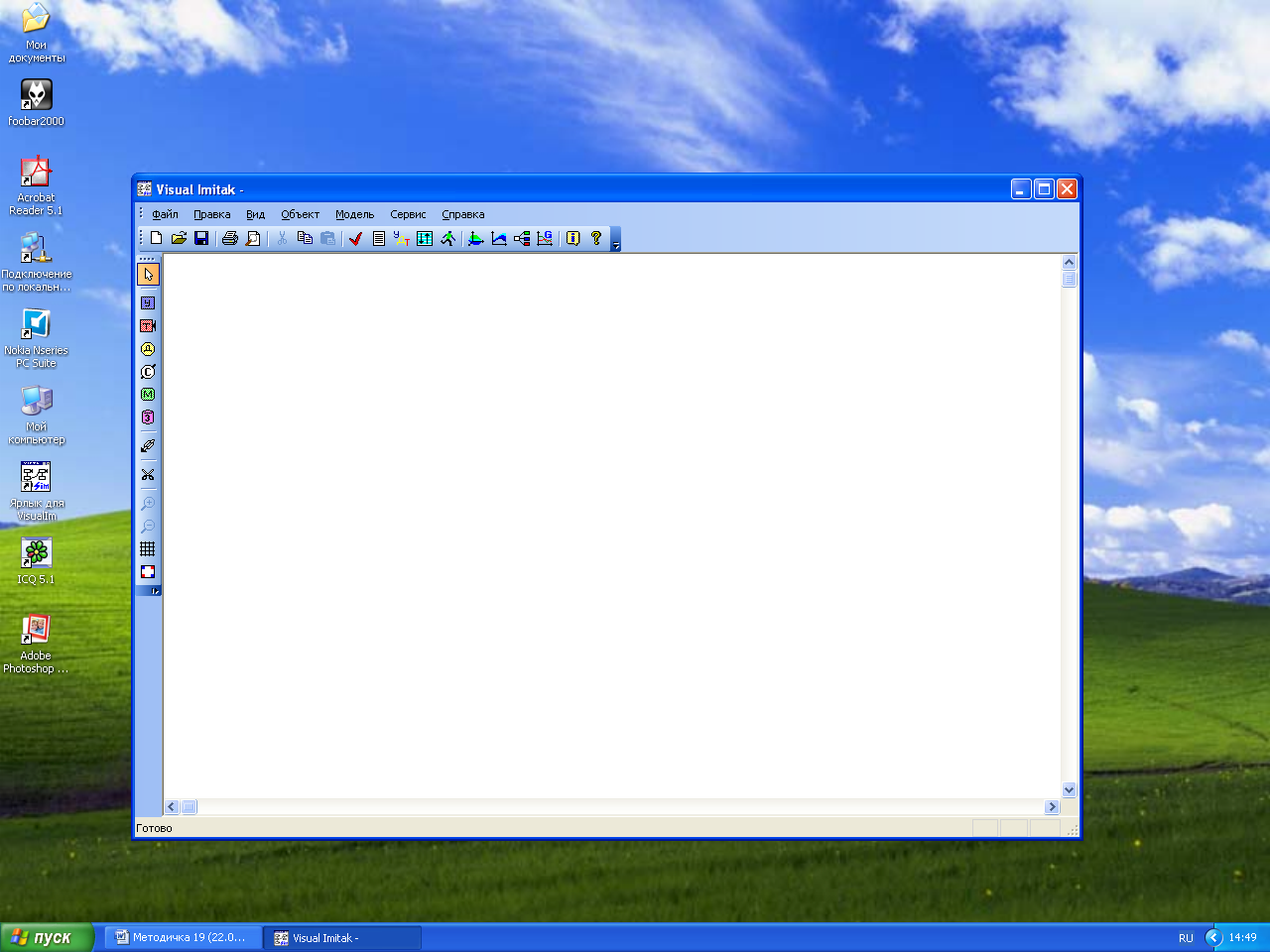Click the taskbar clock 14:49

tap(1242, 938)
